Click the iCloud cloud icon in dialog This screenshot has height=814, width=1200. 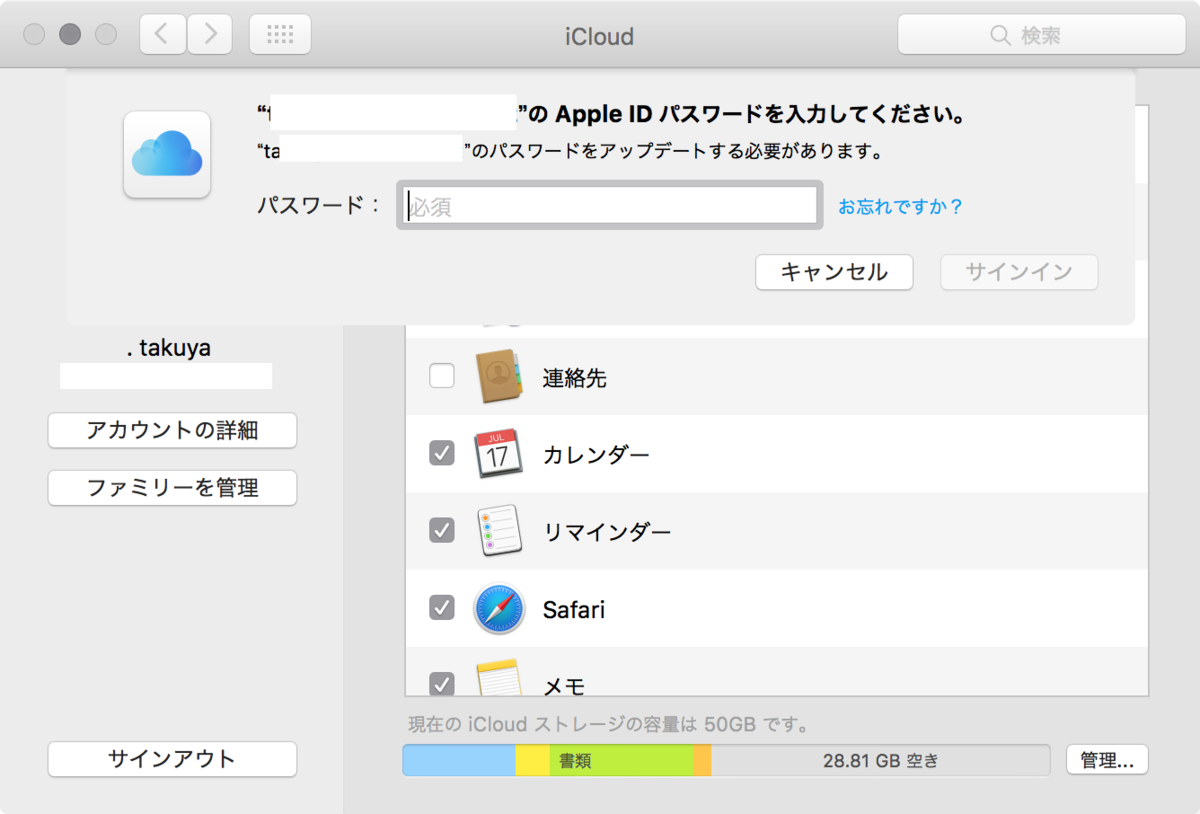tap(167, 155)
